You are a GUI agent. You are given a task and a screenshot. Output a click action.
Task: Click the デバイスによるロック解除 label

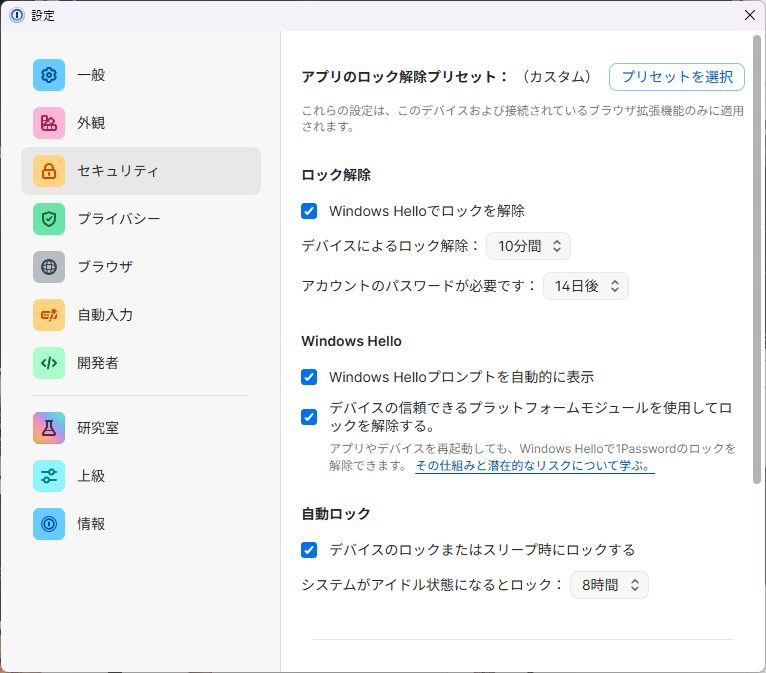(x=390, y=246)
